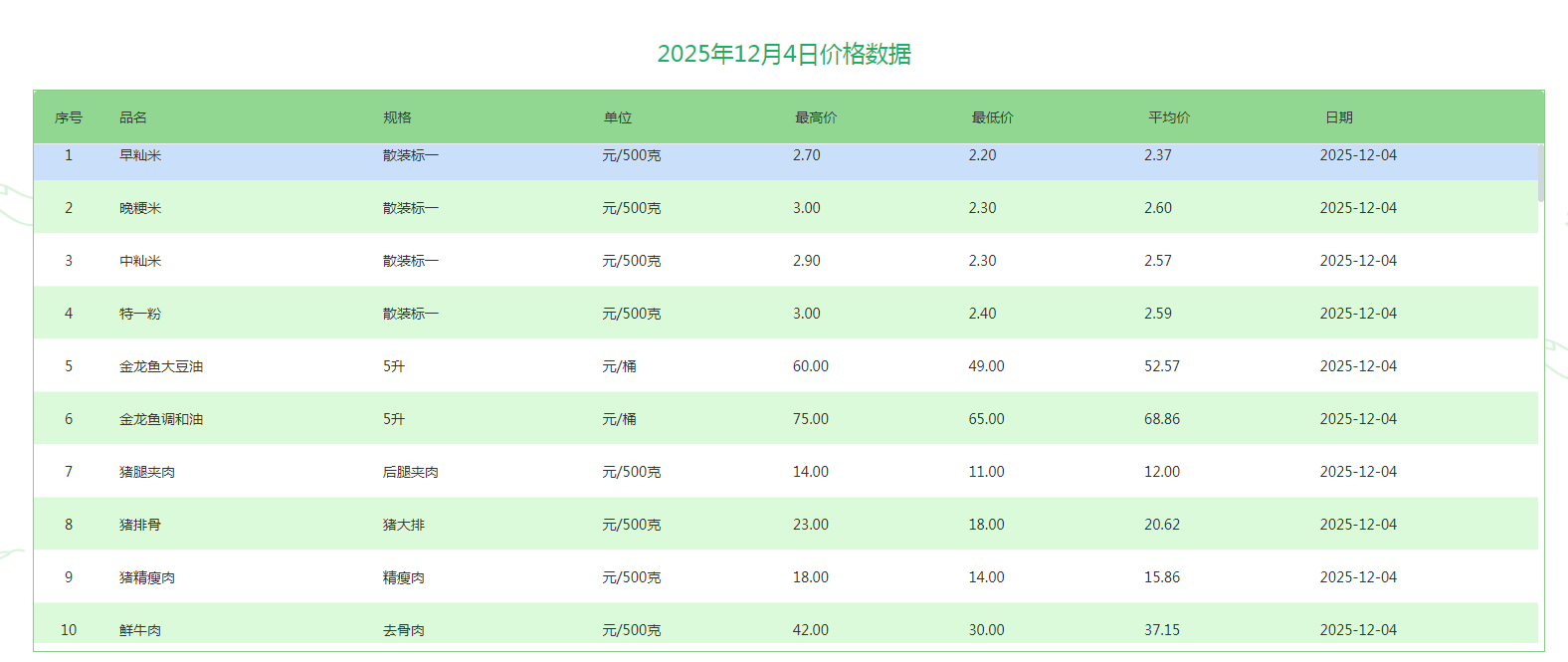This screenshot has width=1568, height=662.
Task: Select the 金龙鱼大豆油 product cell
Action: (161, 366)
